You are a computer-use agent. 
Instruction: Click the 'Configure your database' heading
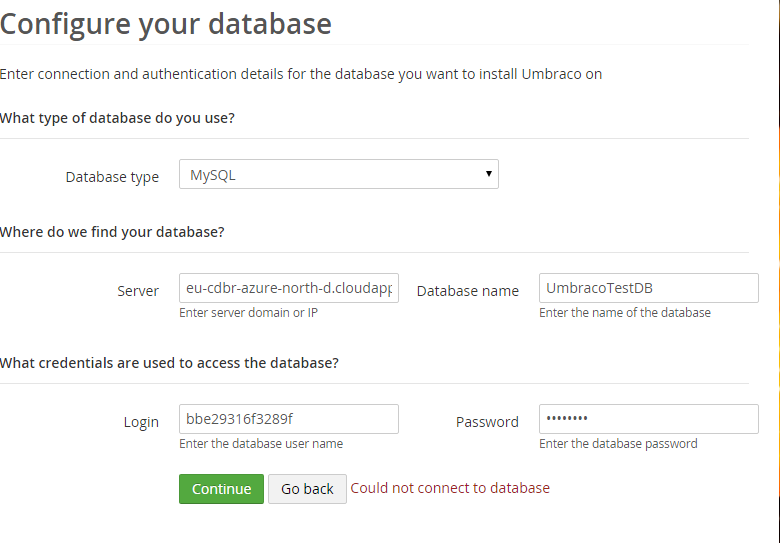(166, 24)
